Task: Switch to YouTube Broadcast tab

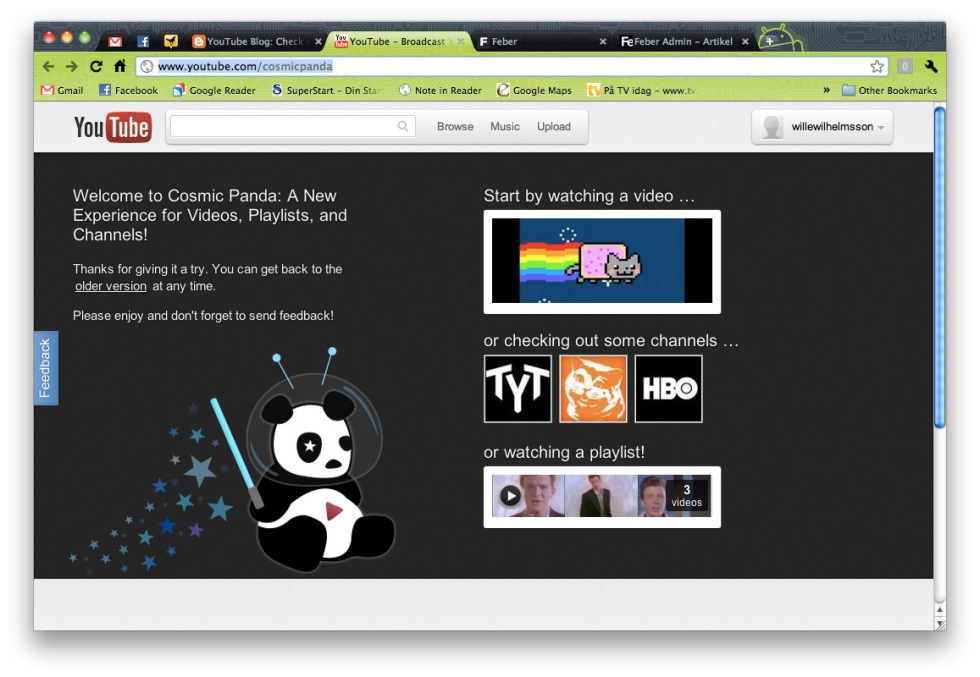Action: [397, 42]
